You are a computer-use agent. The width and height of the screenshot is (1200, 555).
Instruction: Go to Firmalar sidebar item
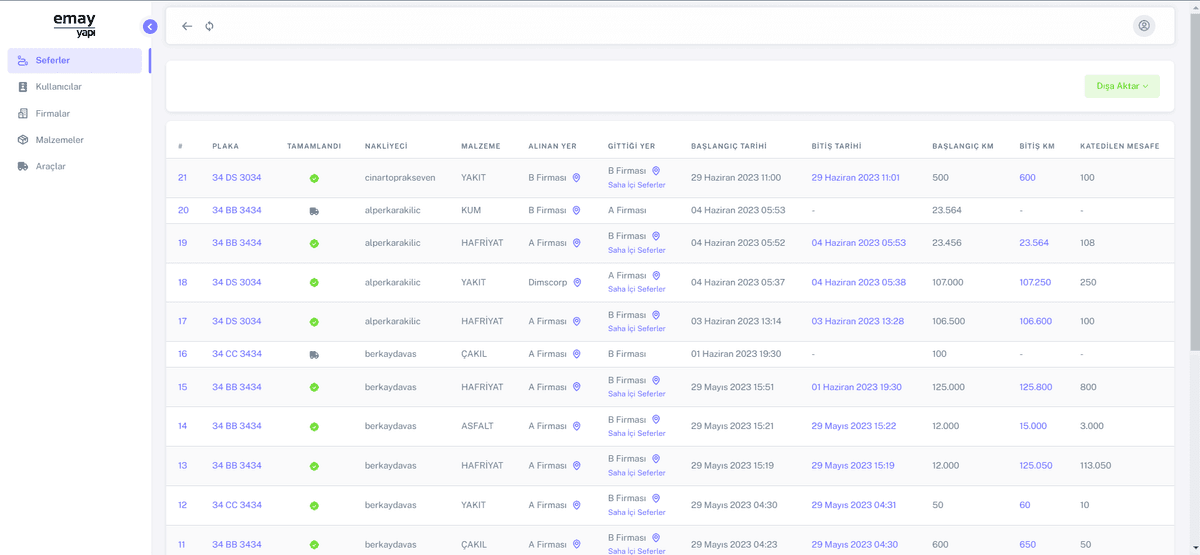click(53, 114)
